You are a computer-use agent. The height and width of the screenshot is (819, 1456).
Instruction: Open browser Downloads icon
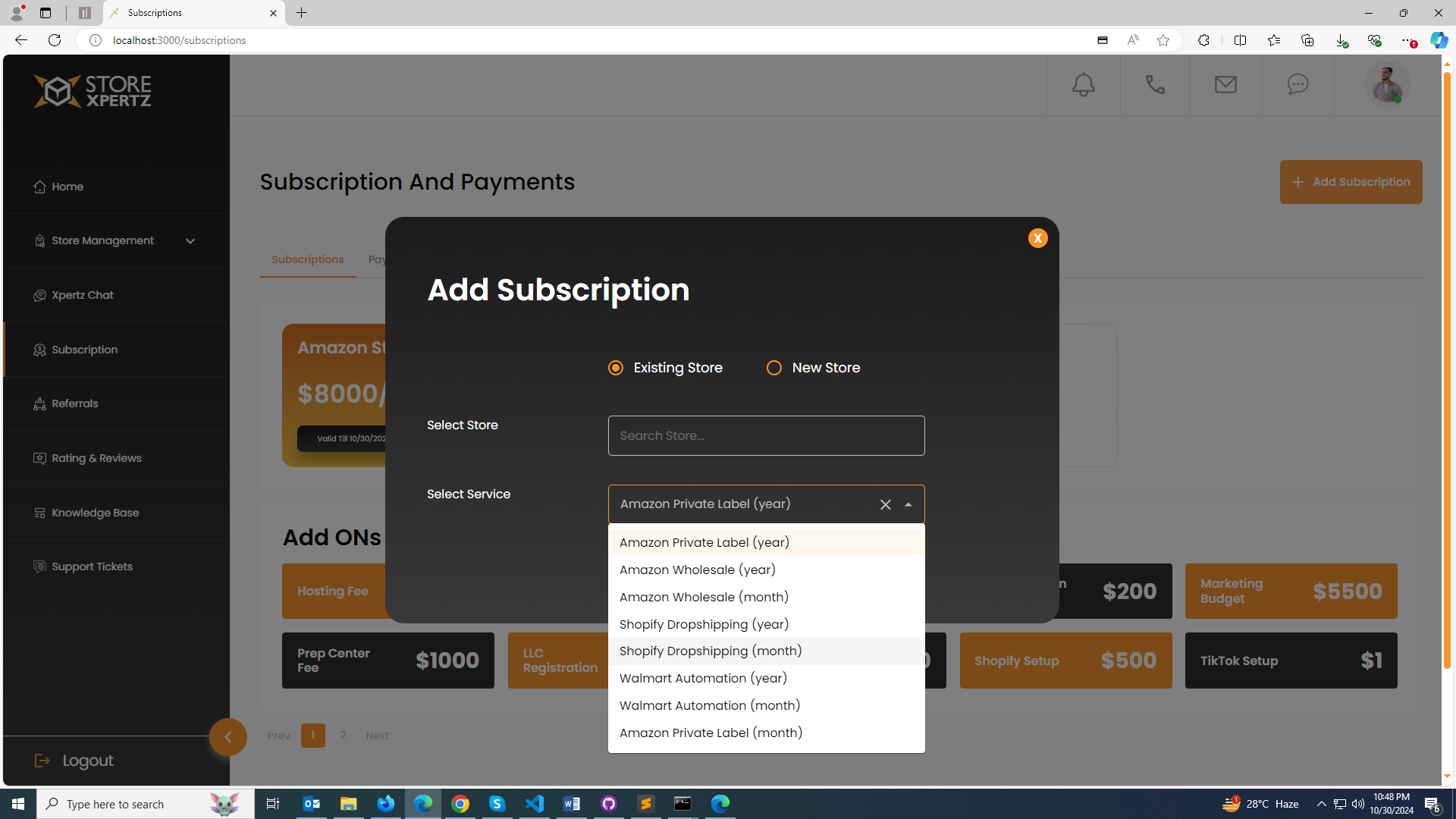(x=1341, y=40)
